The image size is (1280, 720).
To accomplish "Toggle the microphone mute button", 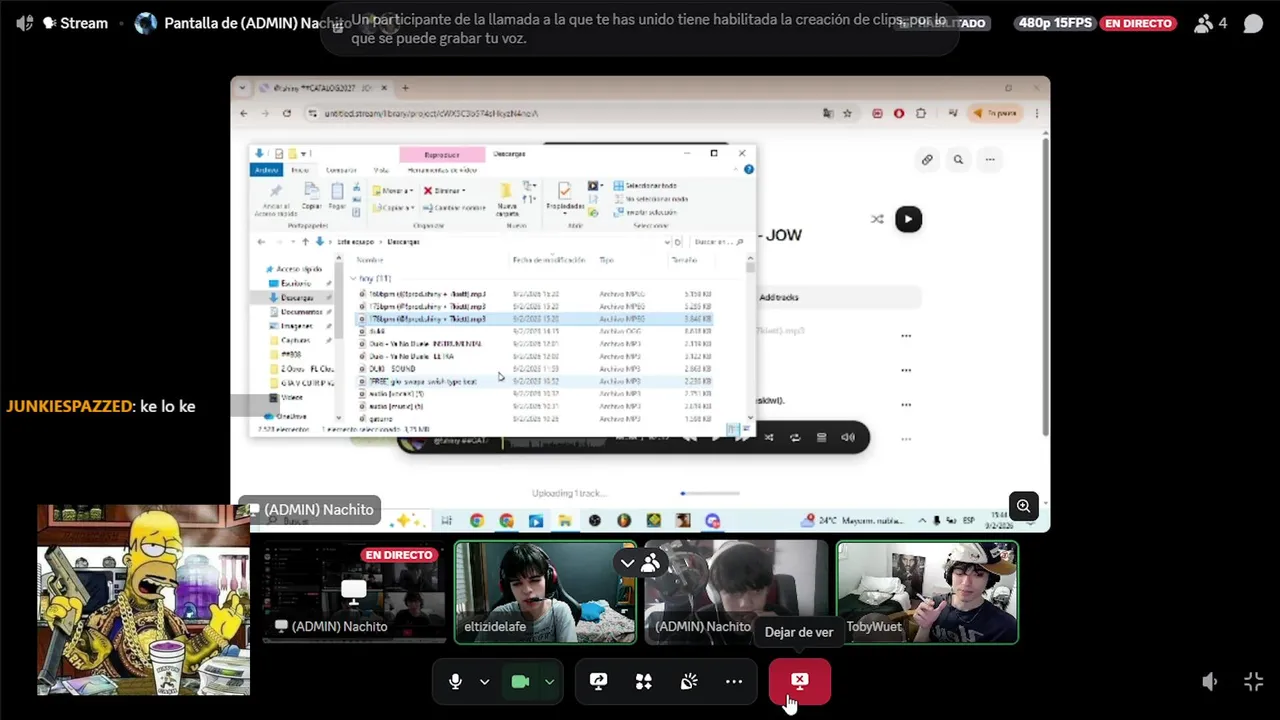I will click(x=455, y=681).
